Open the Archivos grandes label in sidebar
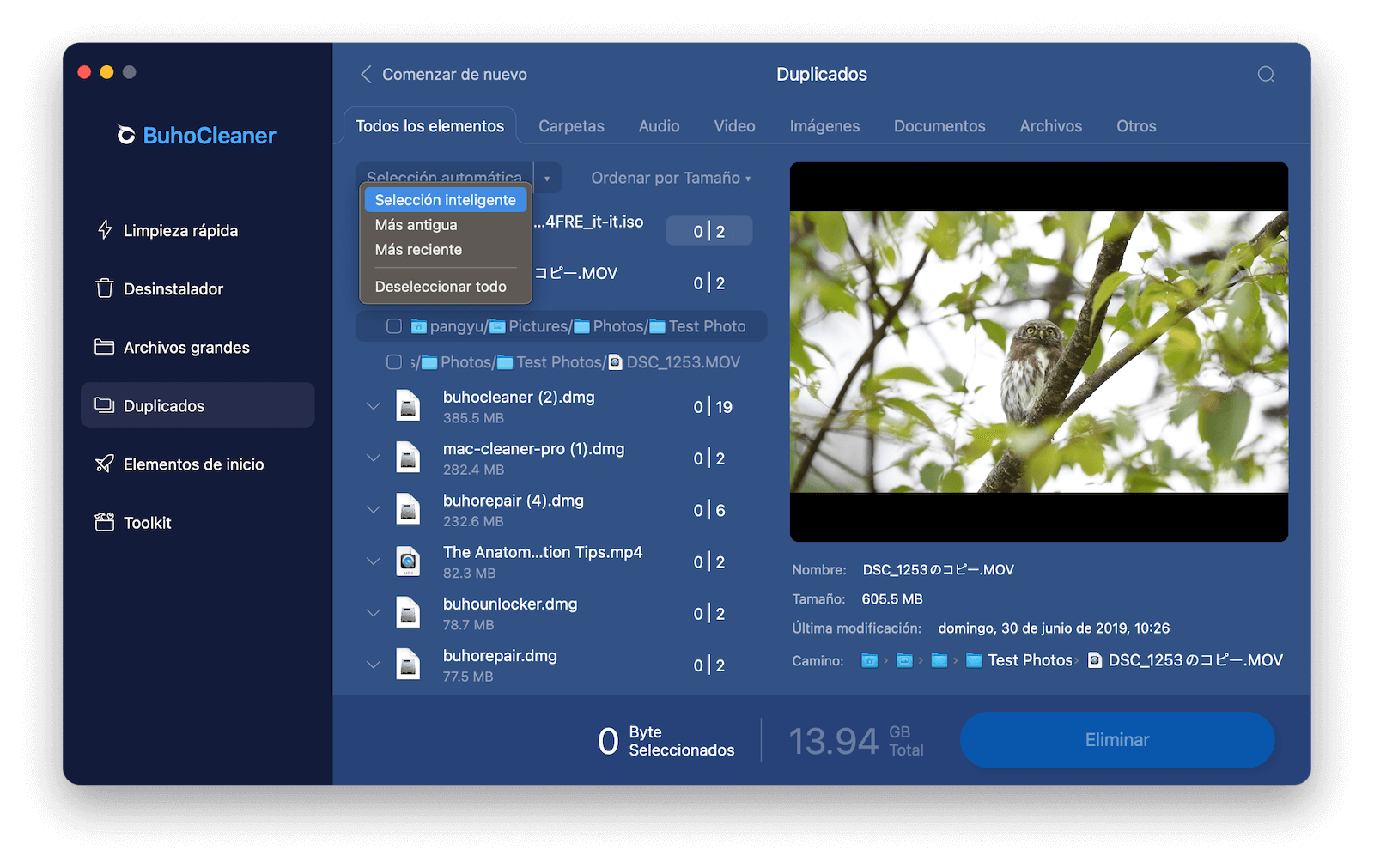Screen dimensions: 1374x868 pos(186,348)
